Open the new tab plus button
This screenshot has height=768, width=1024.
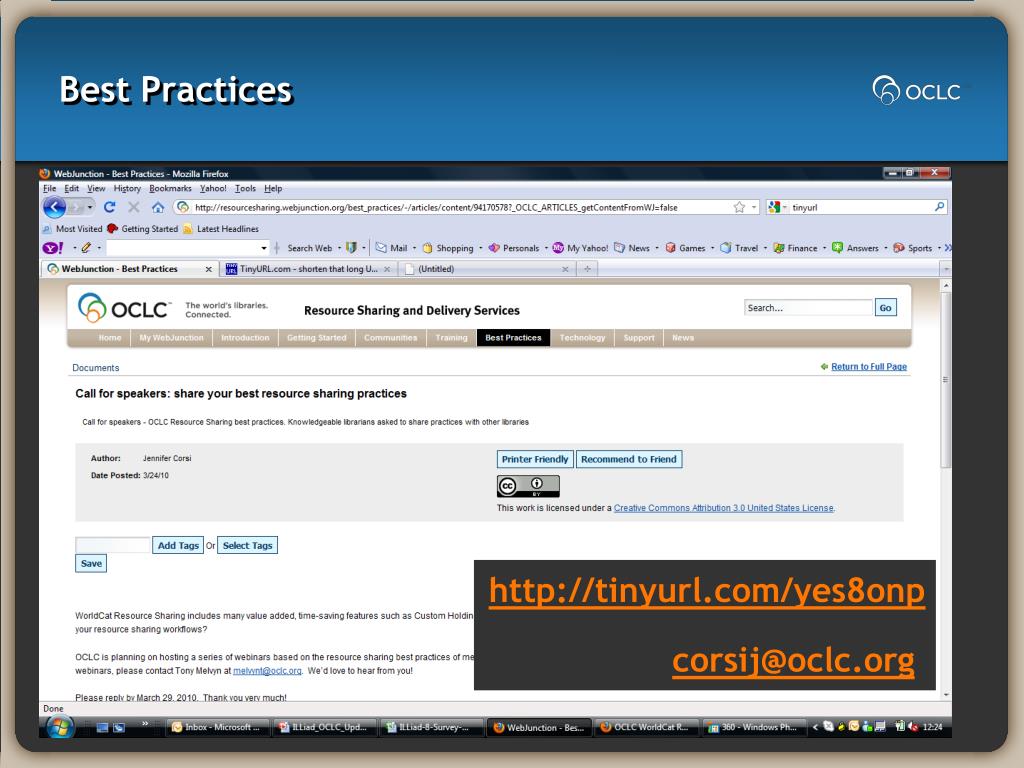click(588, 268)
